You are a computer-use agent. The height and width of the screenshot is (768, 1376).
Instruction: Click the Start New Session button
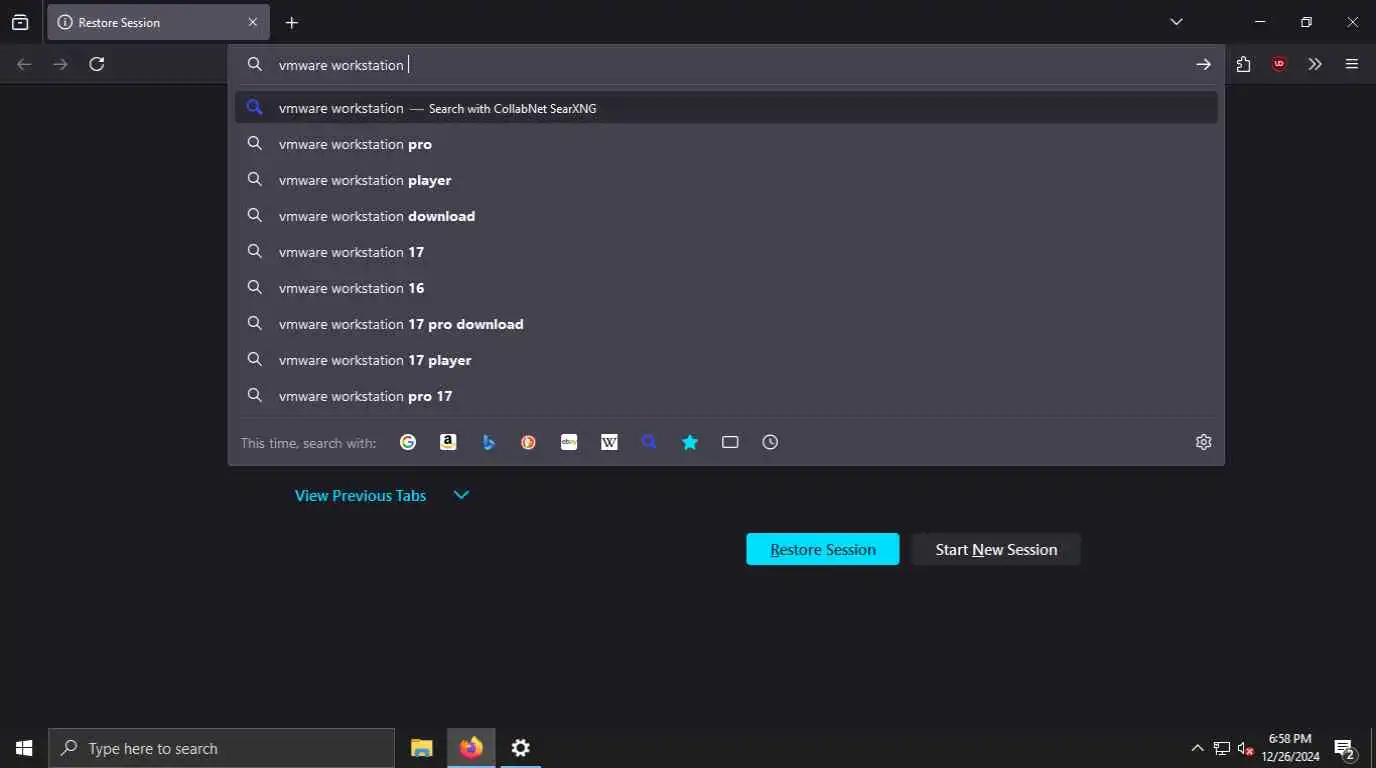996,549
